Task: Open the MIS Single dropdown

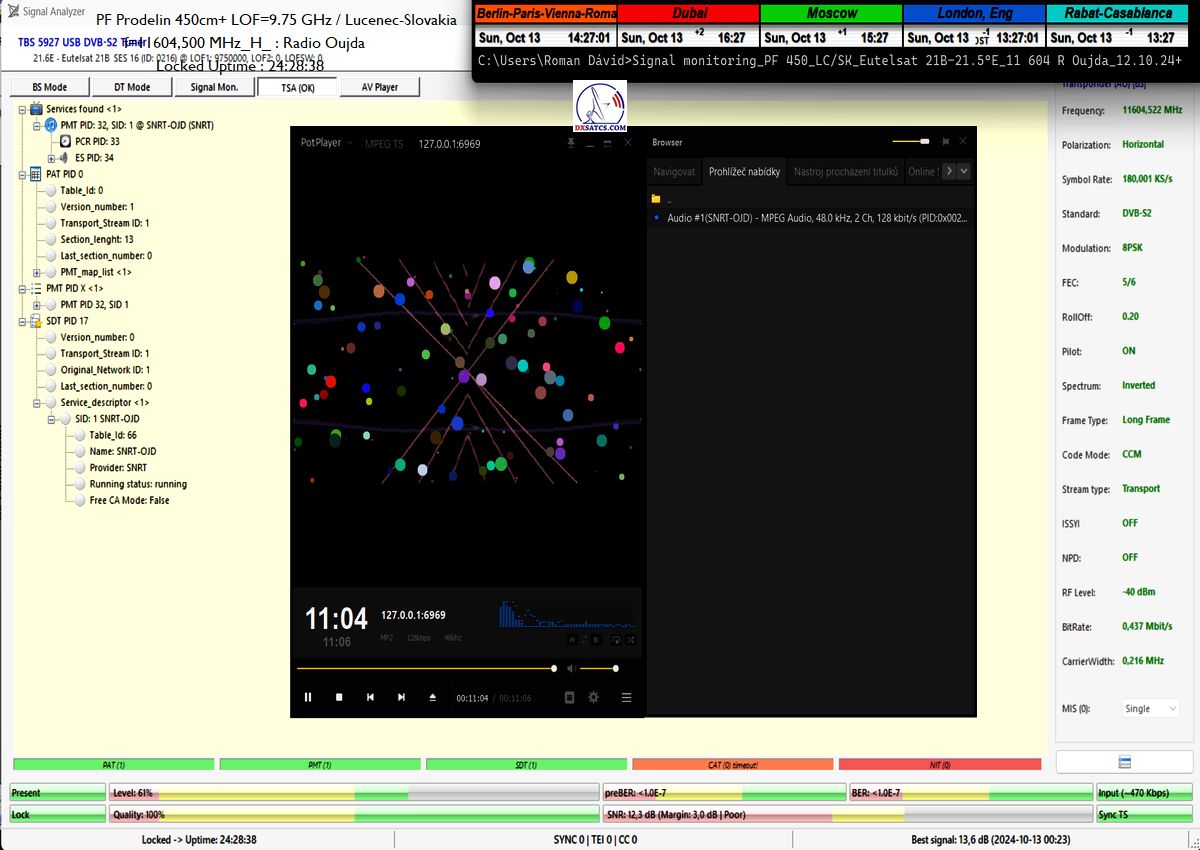Action: click(1151, 708)
